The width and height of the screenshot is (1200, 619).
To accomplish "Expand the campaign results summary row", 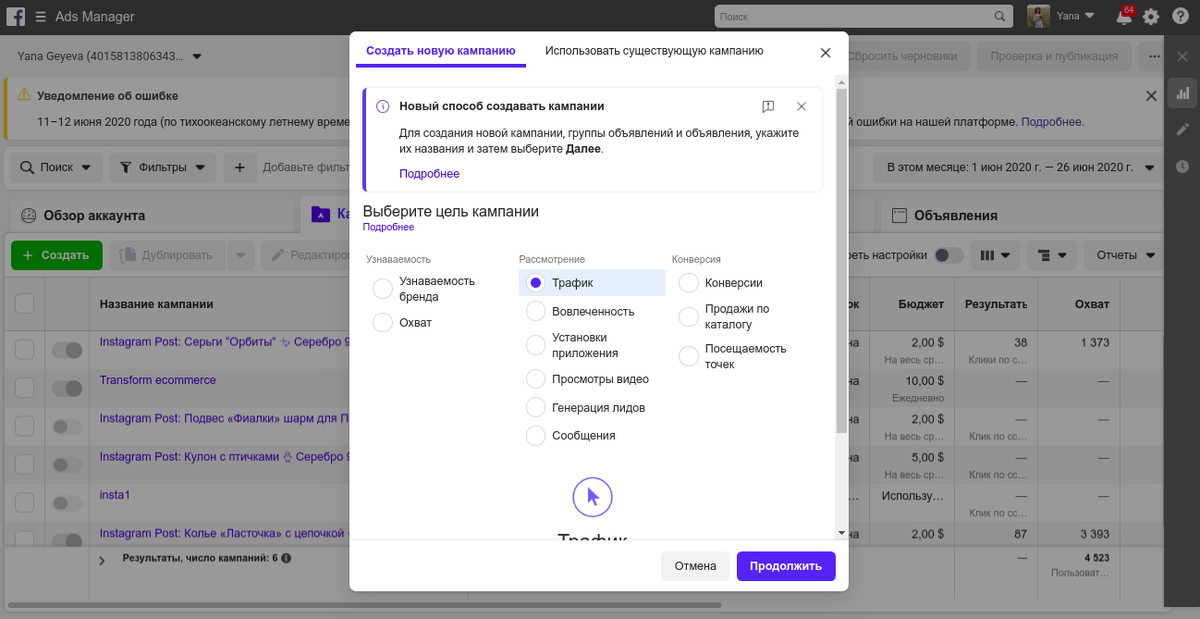I will [x=101, y=561].
